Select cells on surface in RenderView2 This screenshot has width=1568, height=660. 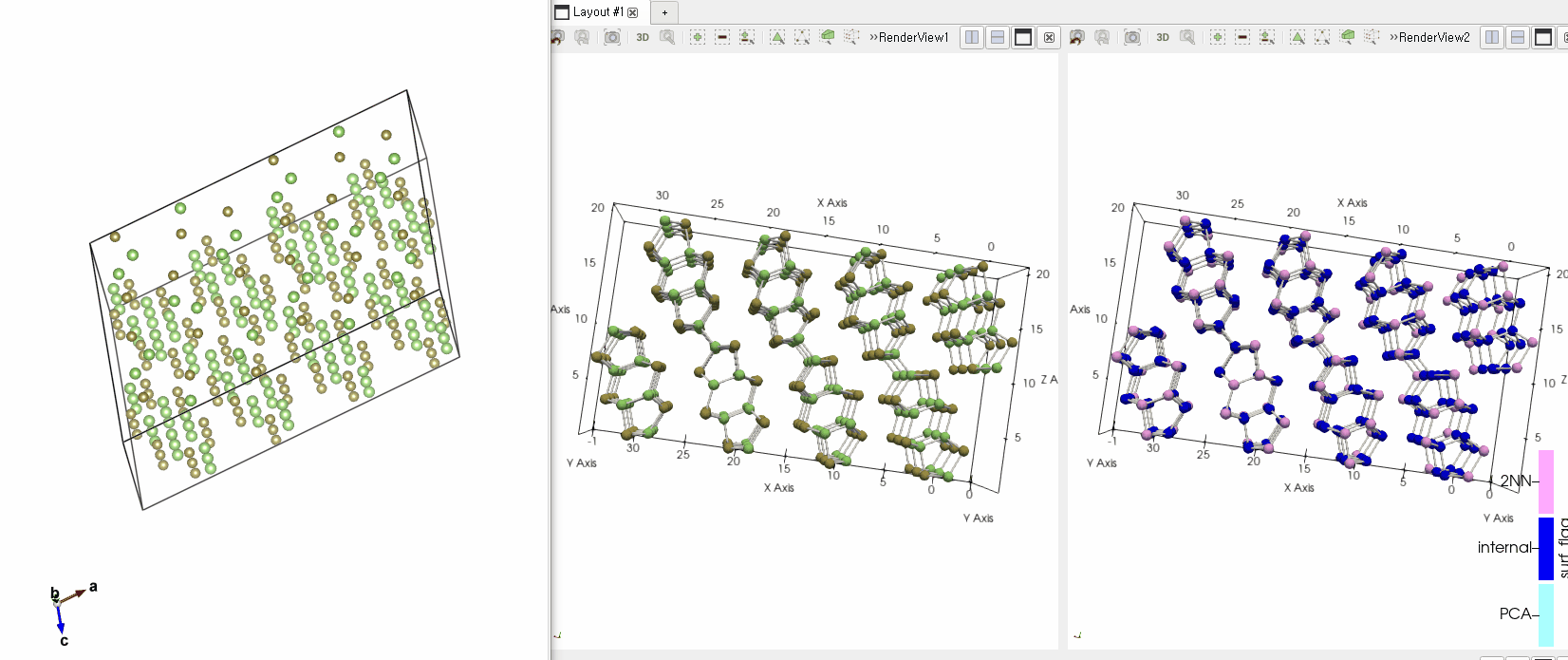pyautogui.click(x=1297, y=37)
